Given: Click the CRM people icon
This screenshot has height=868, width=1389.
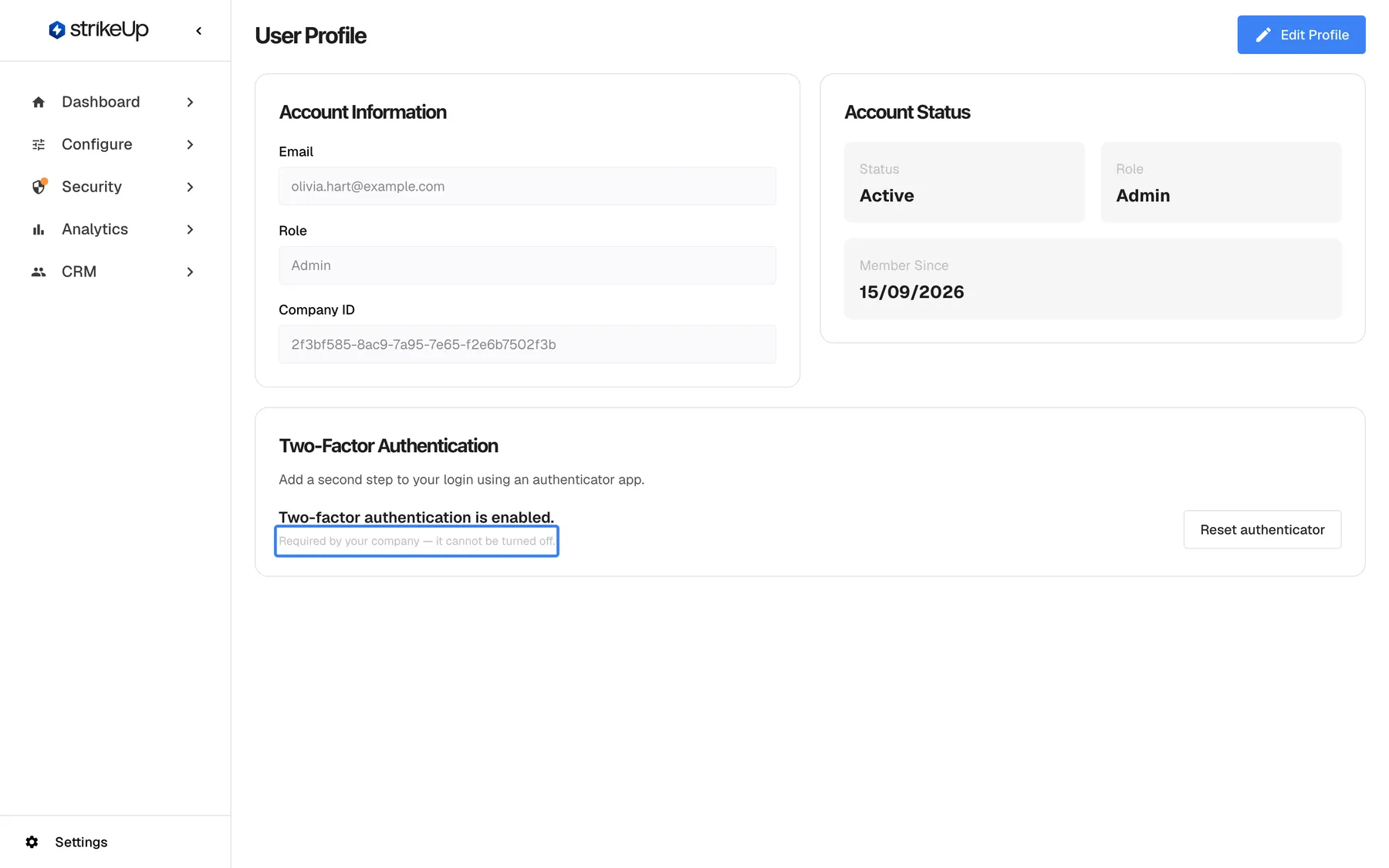Looking at the screenshot, I should point(39,272).
